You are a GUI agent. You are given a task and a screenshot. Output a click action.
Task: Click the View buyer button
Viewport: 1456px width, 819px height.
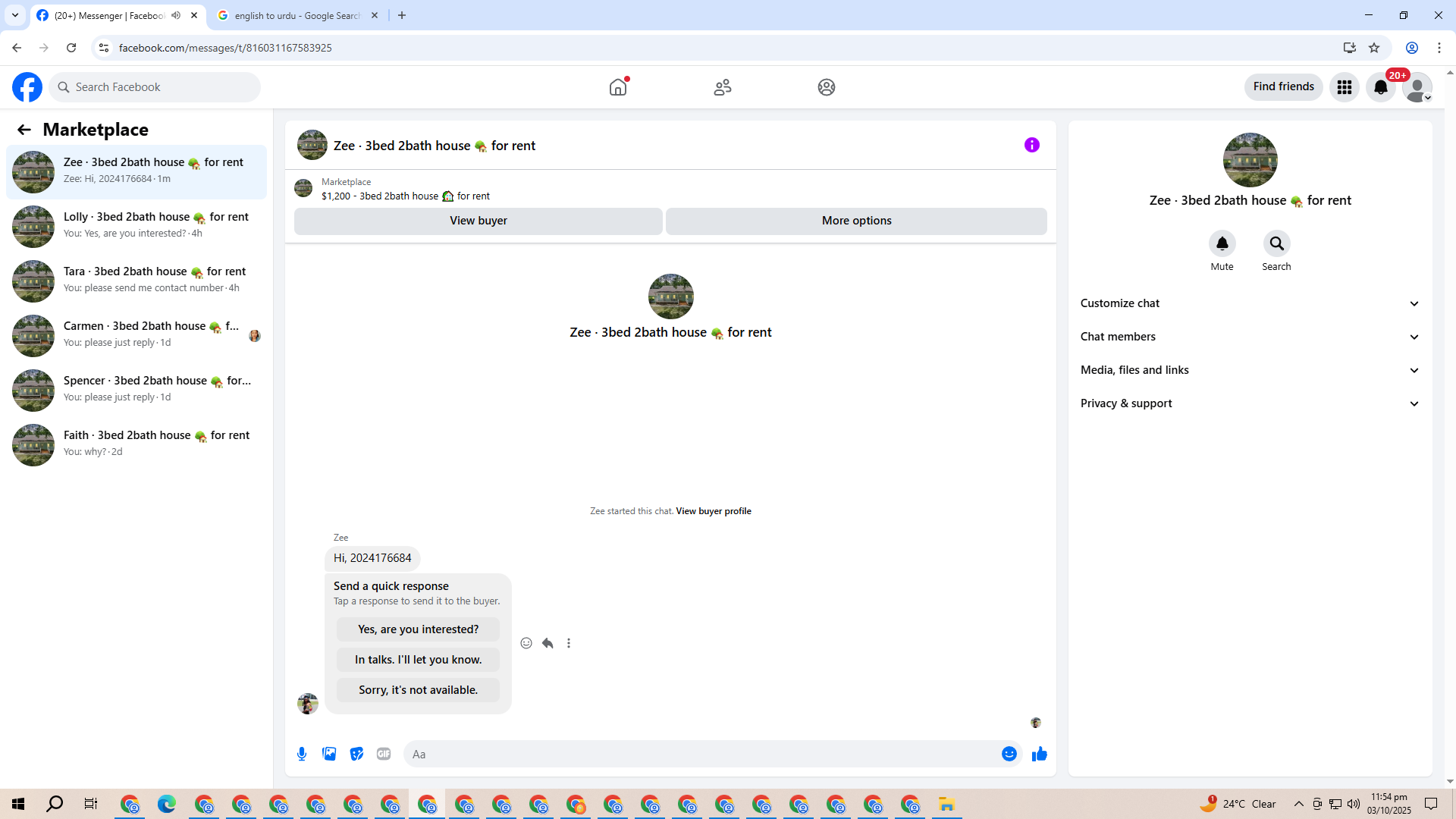(x=479, y=221)
